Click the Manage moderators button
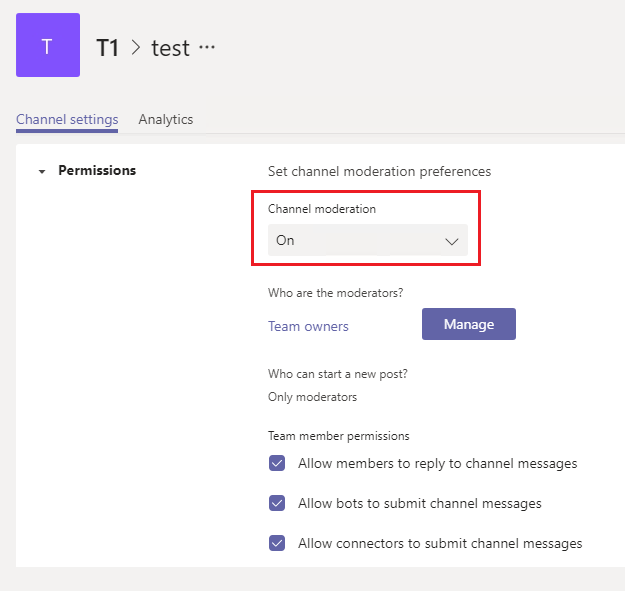This screenshot has width=625, height=591. (x=469, y=324)
